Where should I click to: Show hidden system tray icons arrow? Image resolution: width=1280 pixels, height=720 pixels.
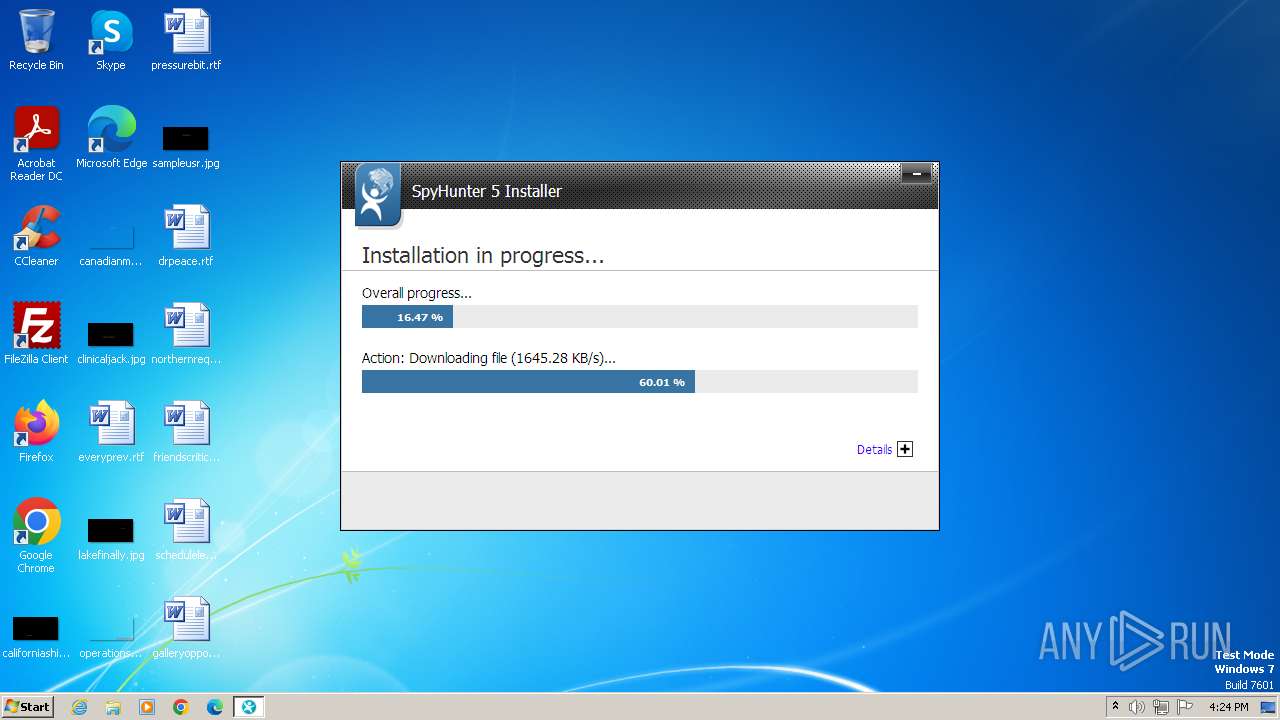(1115, 707)
